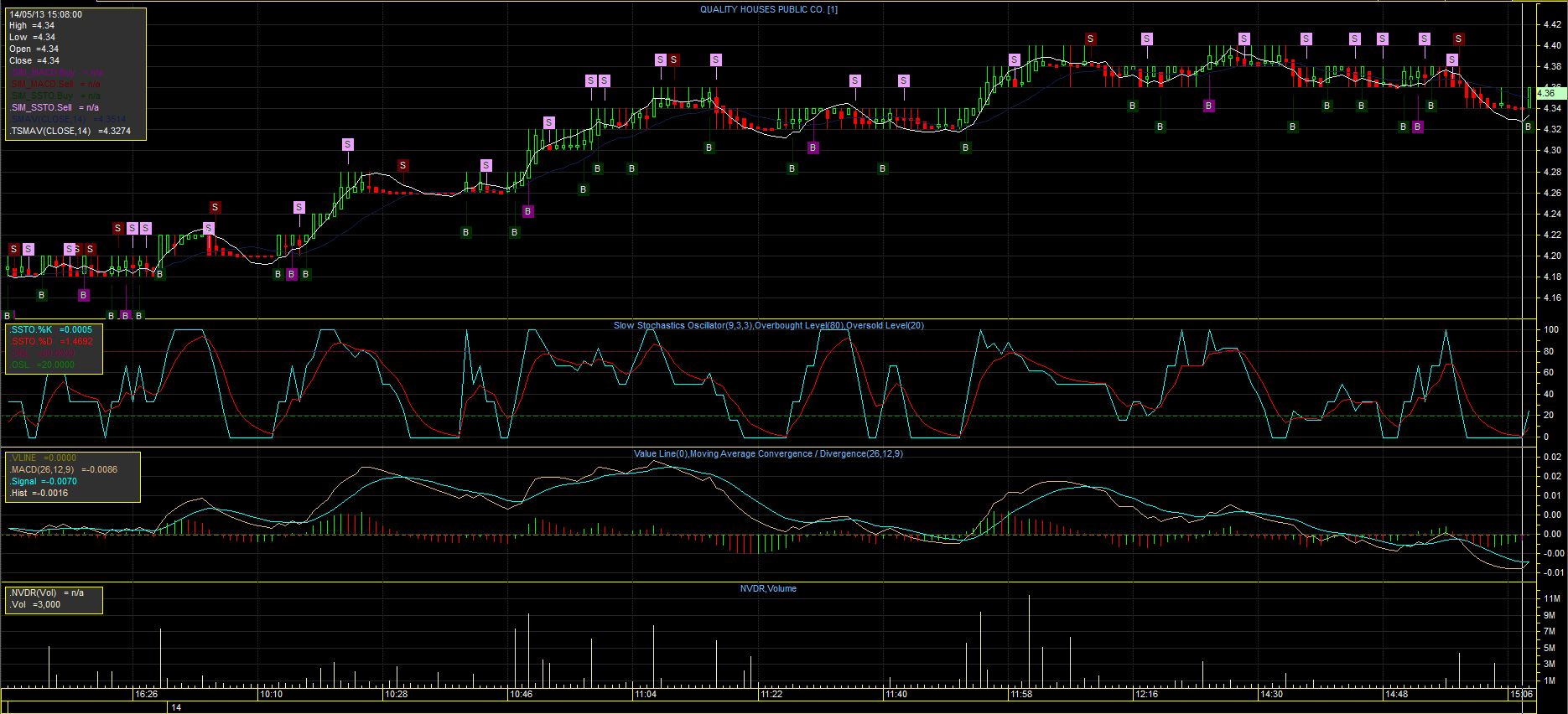Image resolution: width=1568 pixels, height=714 pixels.
Task: Click the .SIM_SSTO.Sell legend entry
Action: pos(54,107)
